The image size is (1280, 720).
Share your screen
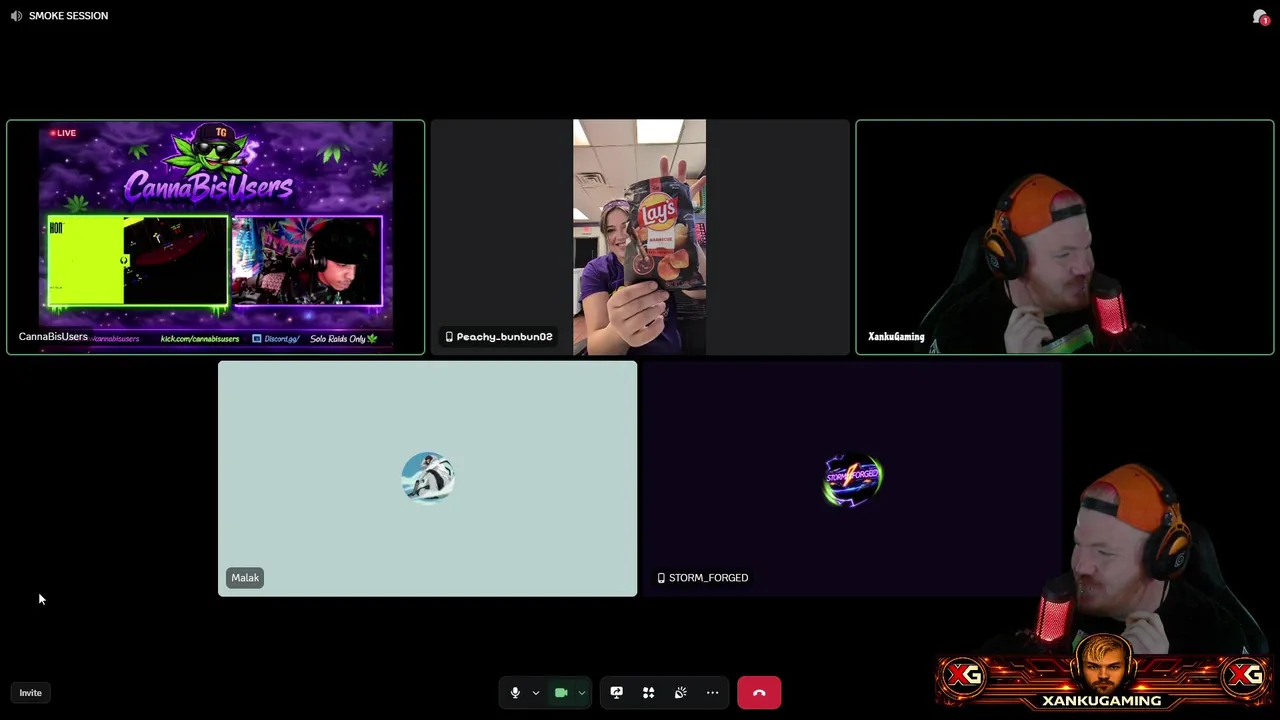616,693
